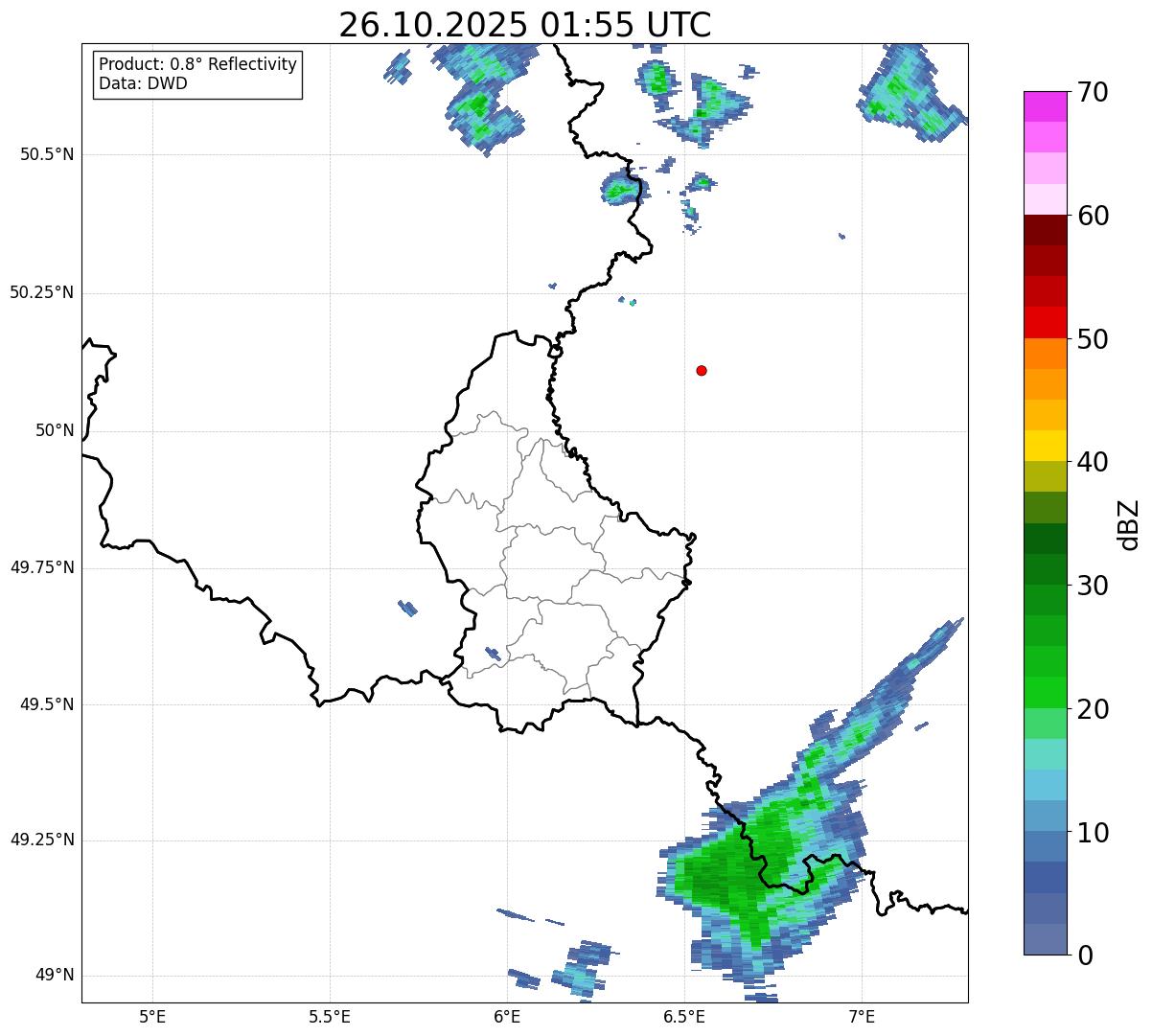Click the 5.5°E longitude label
Screen dimensions: 1152x1036
(x=330, y=1017)
